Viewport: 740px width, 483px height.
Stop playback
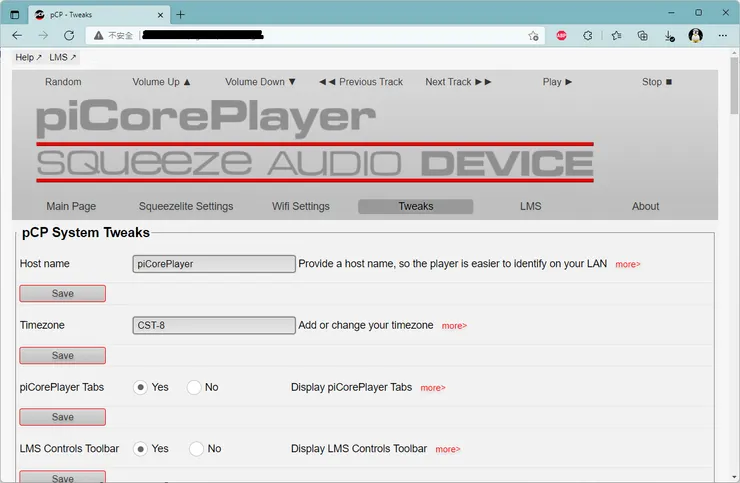656,82
